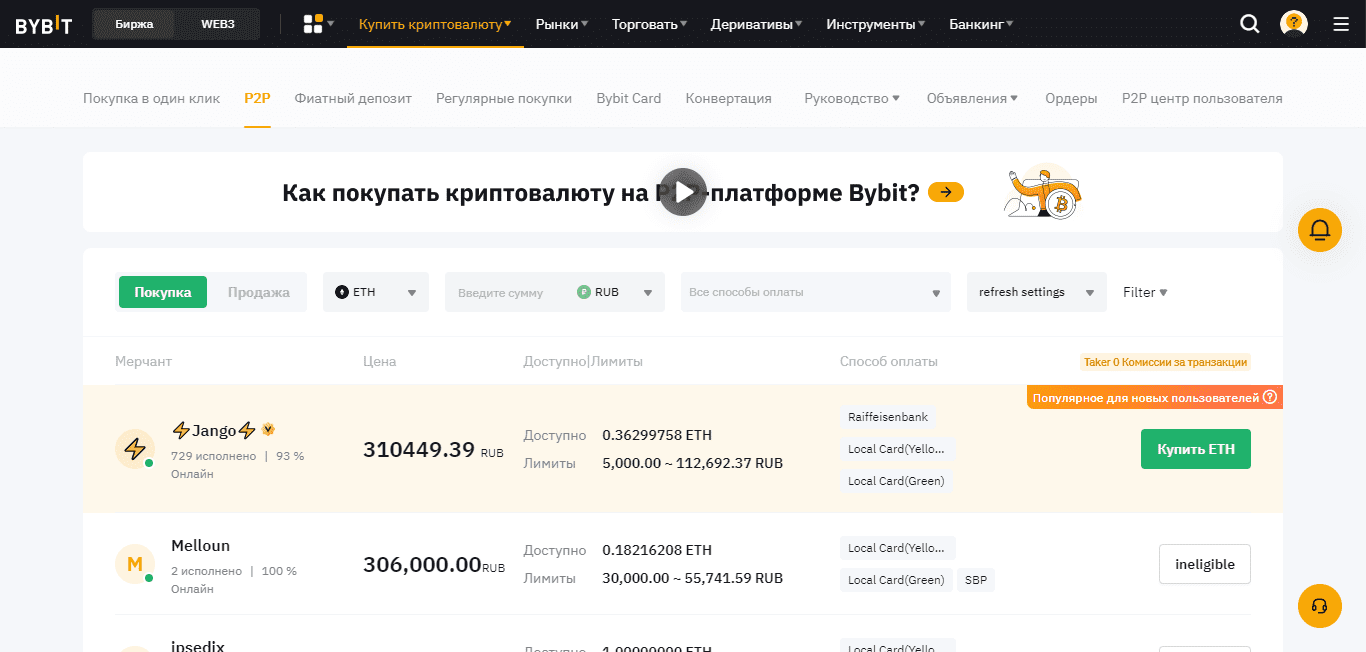The width and height of the screenshot is (1366, 652).
Task: Click the Введите сумму input field
Action: [508, 293]
